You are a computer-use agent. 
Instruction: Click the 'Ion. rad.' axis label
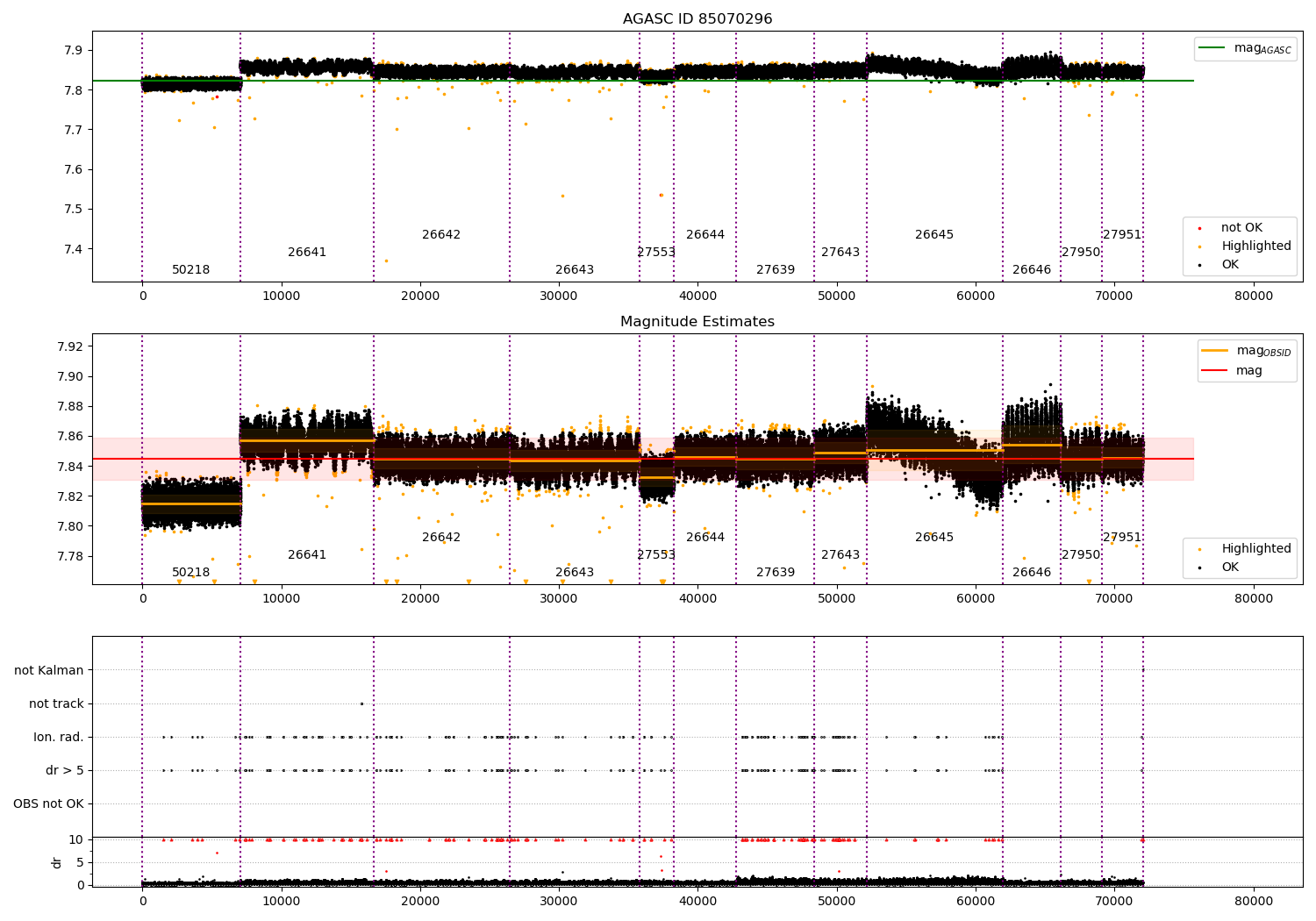point(59,737)
